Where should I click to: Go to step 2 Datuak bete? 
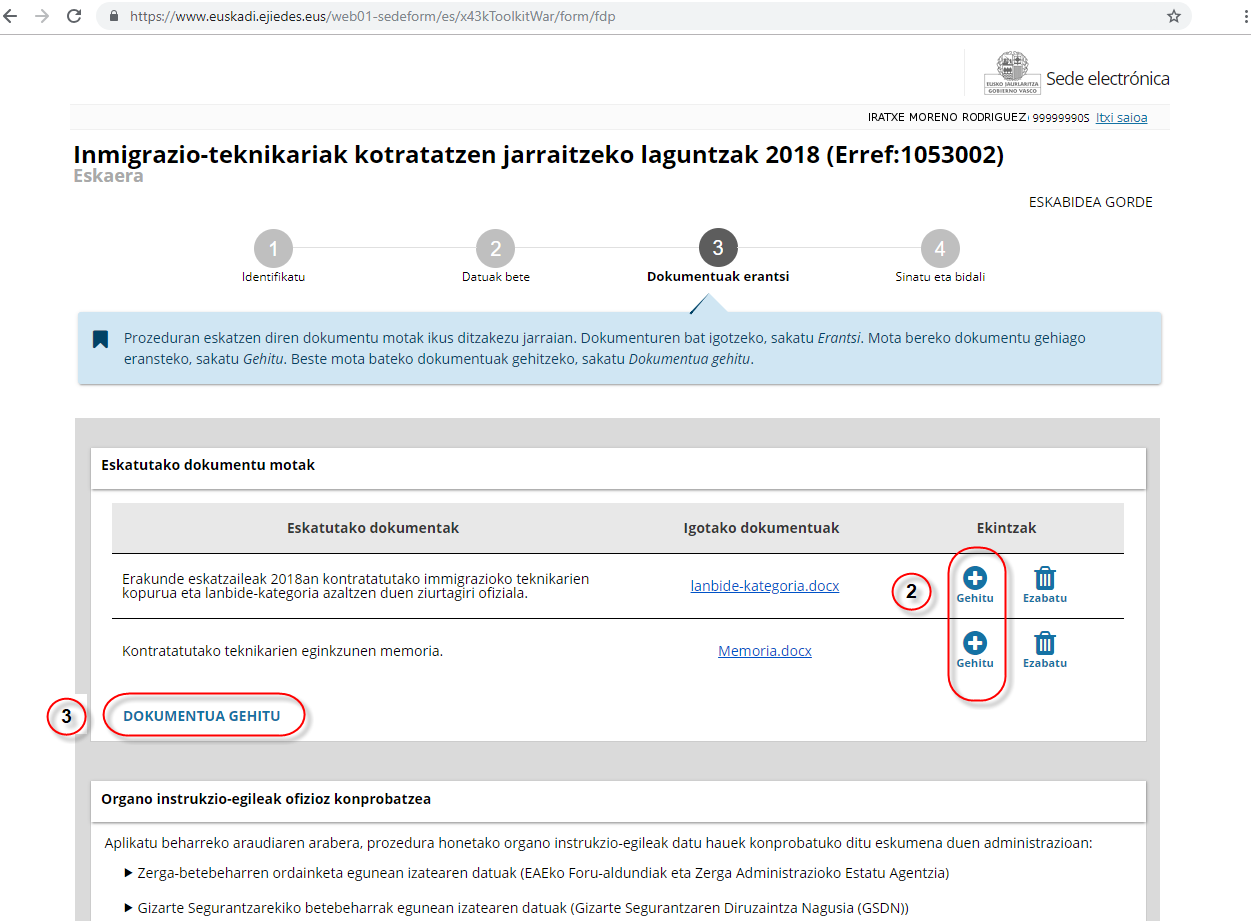coord(495,249)
